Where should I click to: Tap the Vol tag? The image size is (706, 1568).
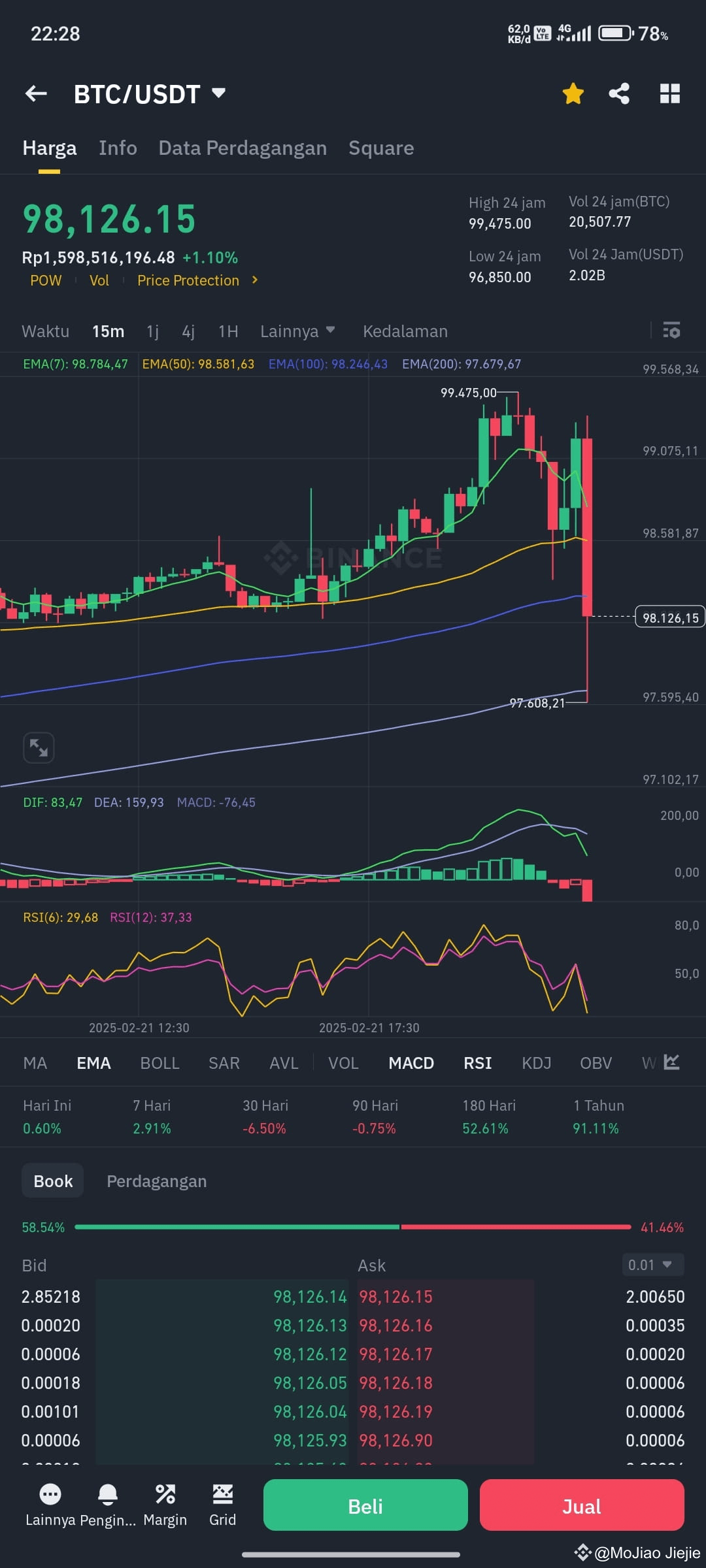tap(99, 280)
